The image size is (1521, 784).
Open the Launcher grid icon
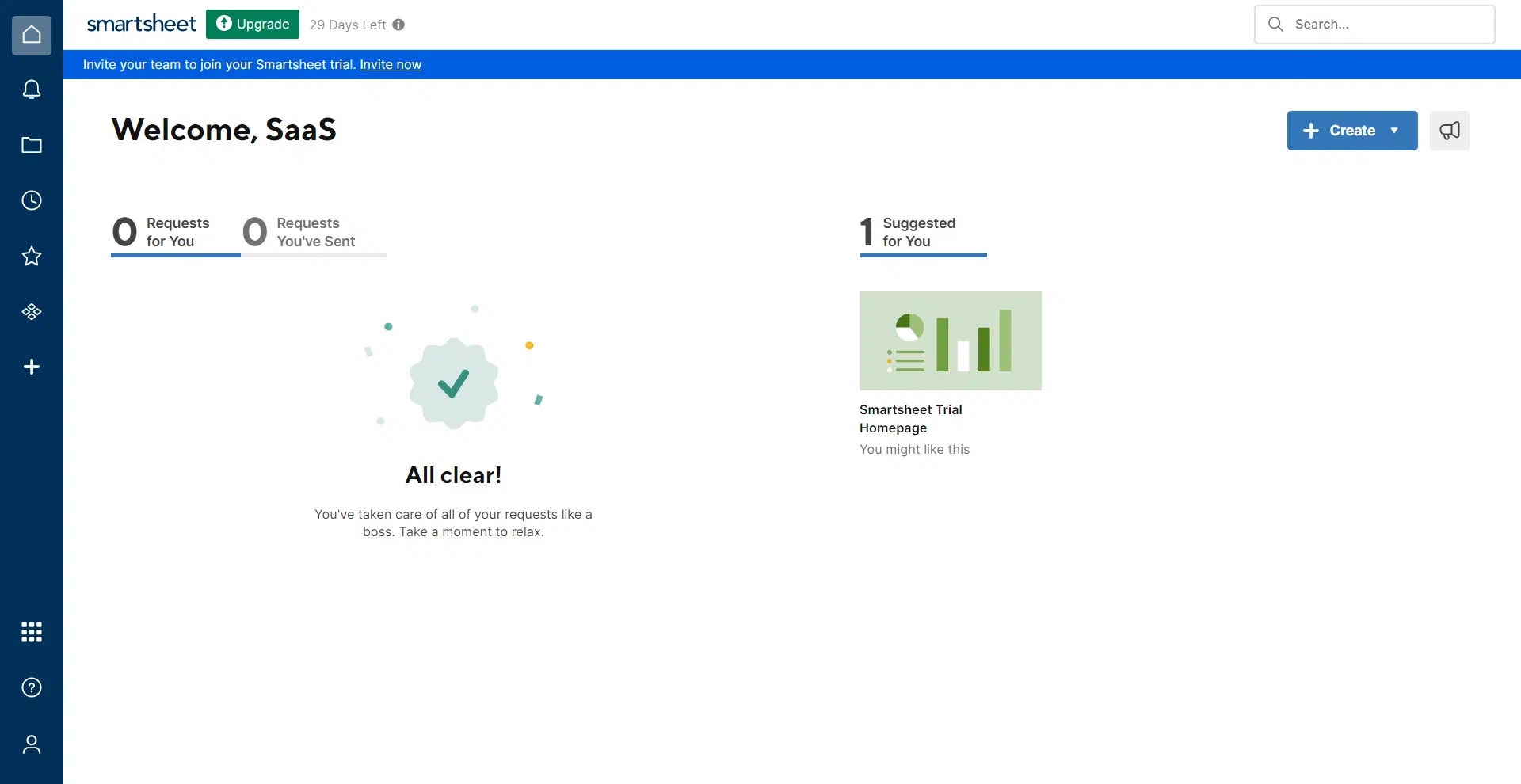tap(32, 632)
